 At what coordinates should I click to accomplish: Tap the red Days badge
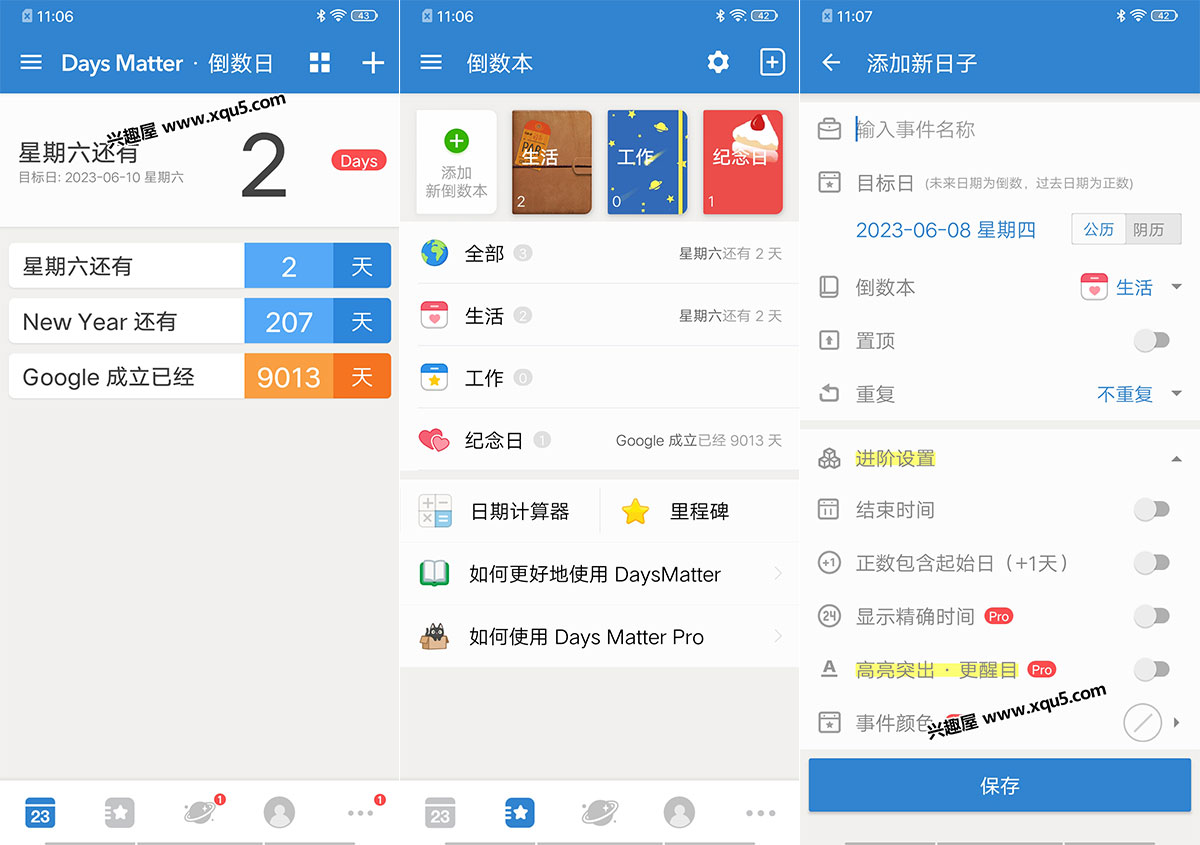click(x=358, y=160)
